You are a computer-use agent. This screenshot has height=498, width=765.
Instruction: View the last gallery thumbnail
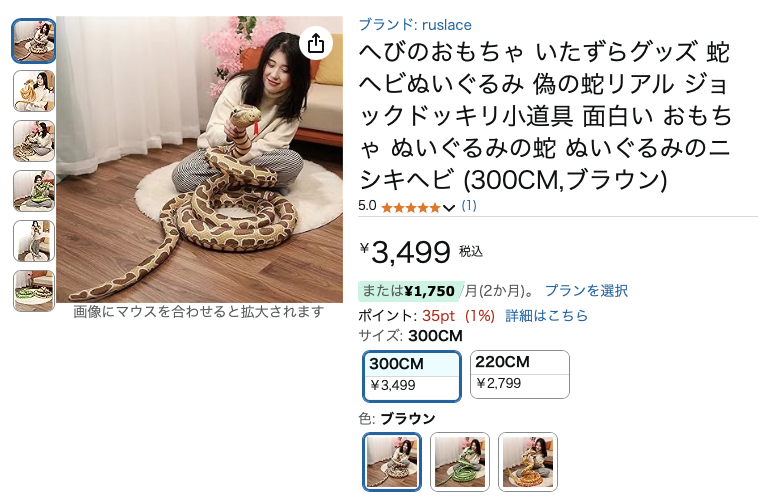(34, 291)
